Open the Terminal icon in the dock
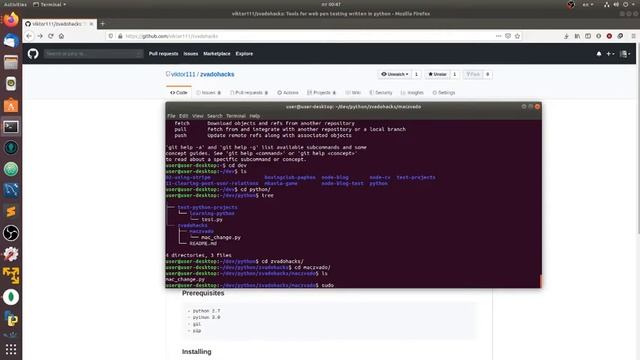The width and height of the screenshot is (640, 360). (11, 127)
